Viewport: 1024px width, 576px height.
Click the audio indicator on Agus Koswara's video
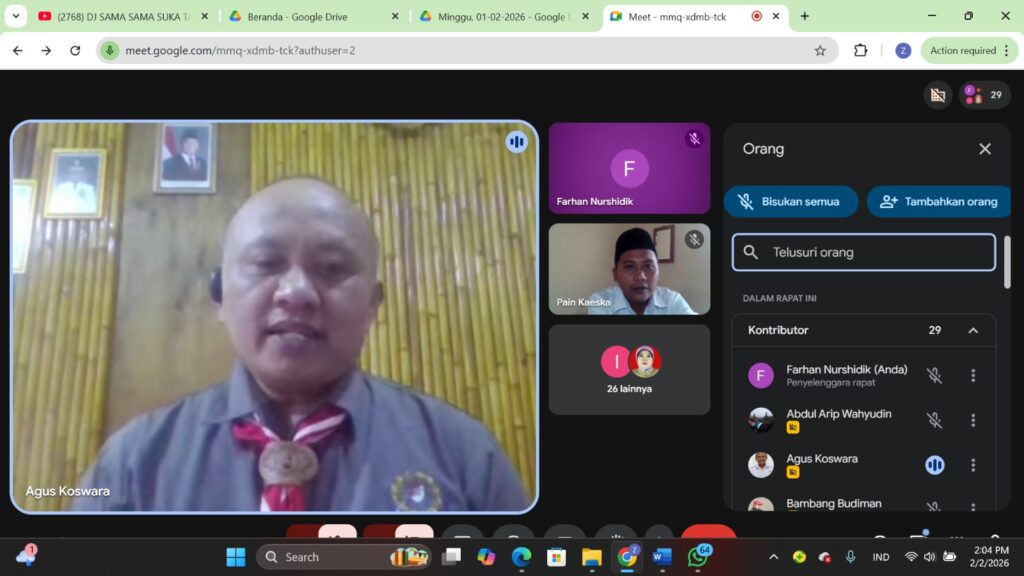click(x=516, y=142)
